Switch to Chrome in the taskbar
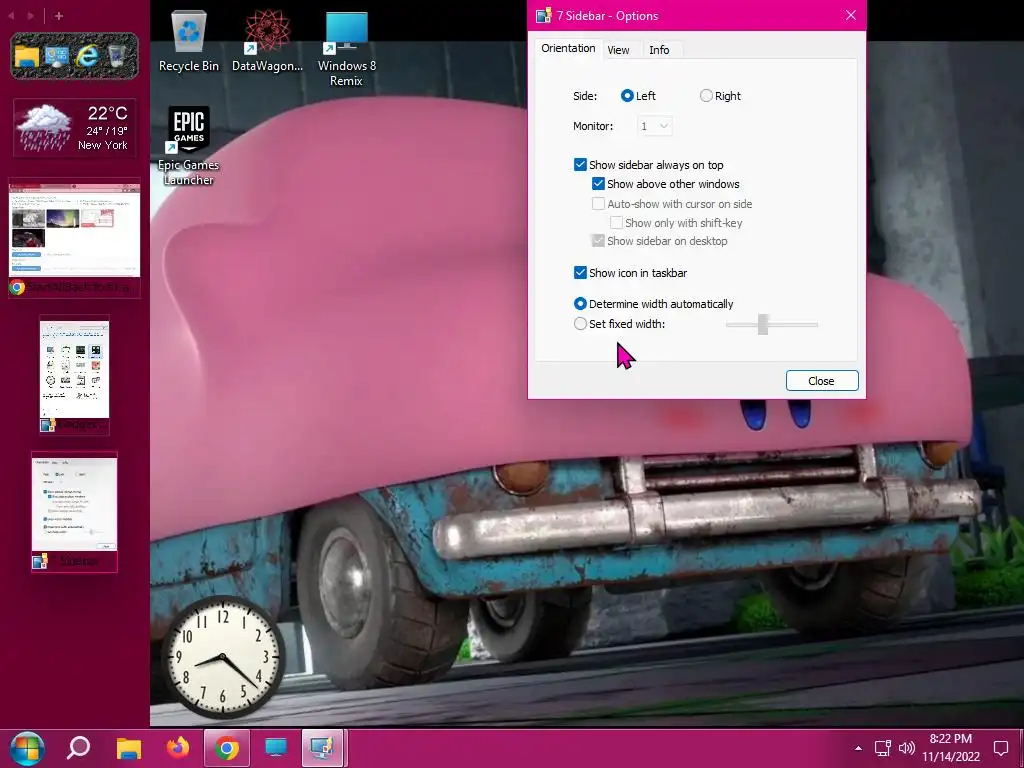 point(227,748)
